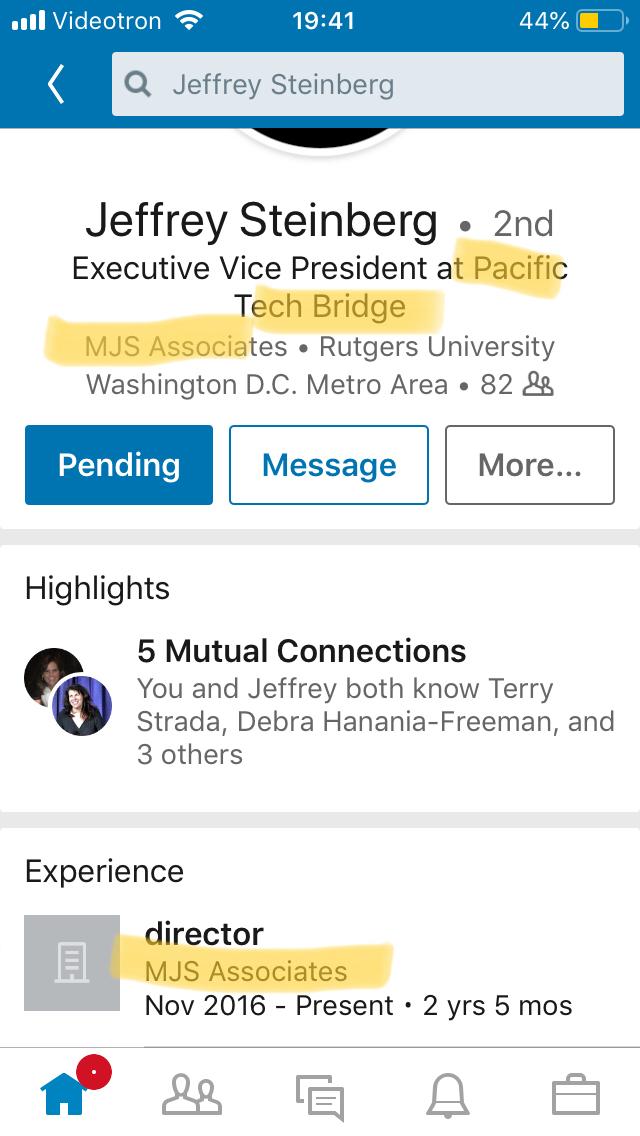Tap the connections count people icon
Image resolution: width=640 pixels, height=1136 pixels.
pos(538,384)
